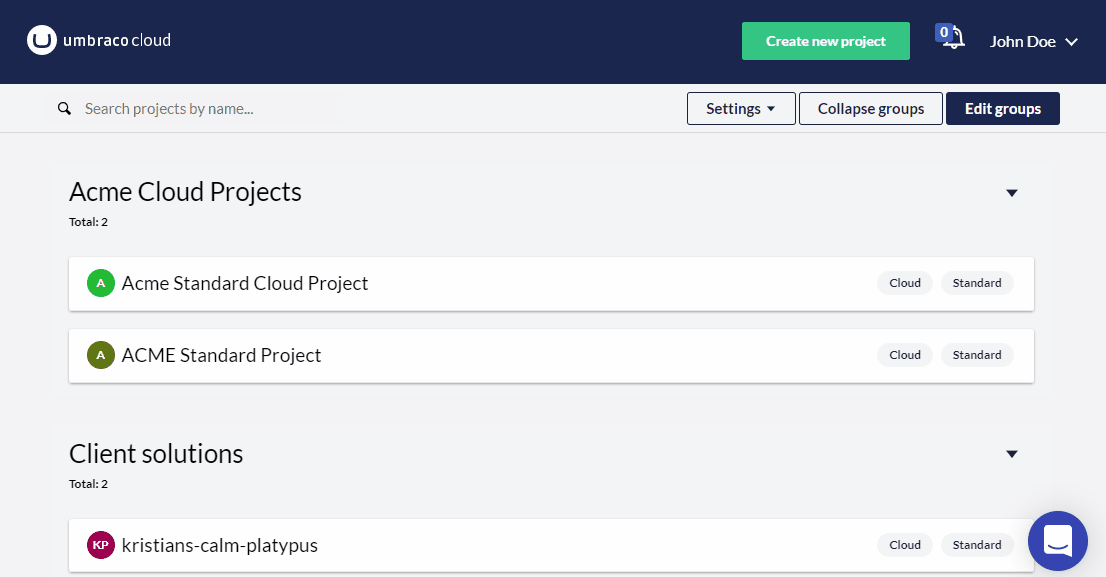Click Create new project button
1106x577 pixels.
[x=825, y=41]
